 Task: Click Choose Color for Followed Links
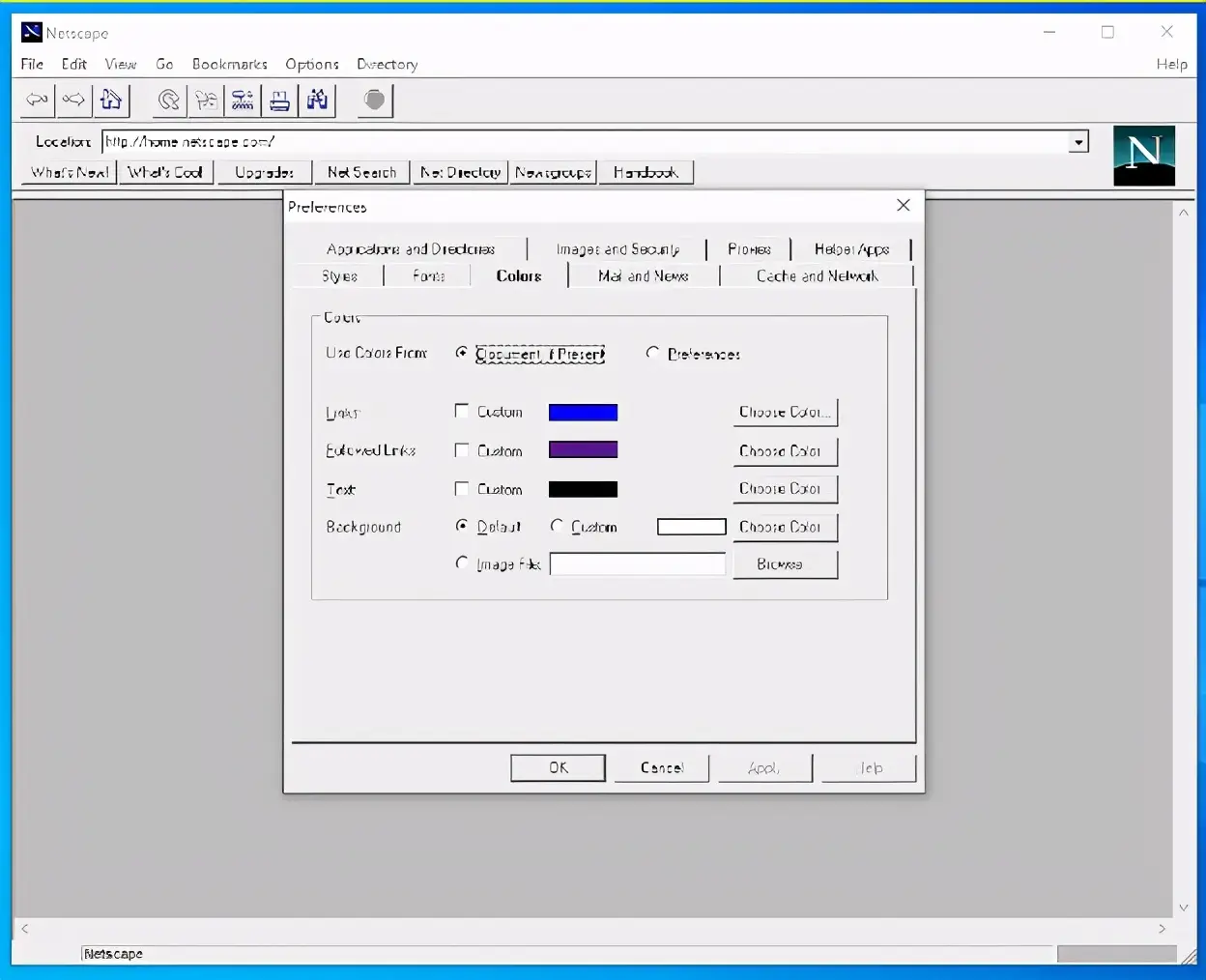coord(785,451)
